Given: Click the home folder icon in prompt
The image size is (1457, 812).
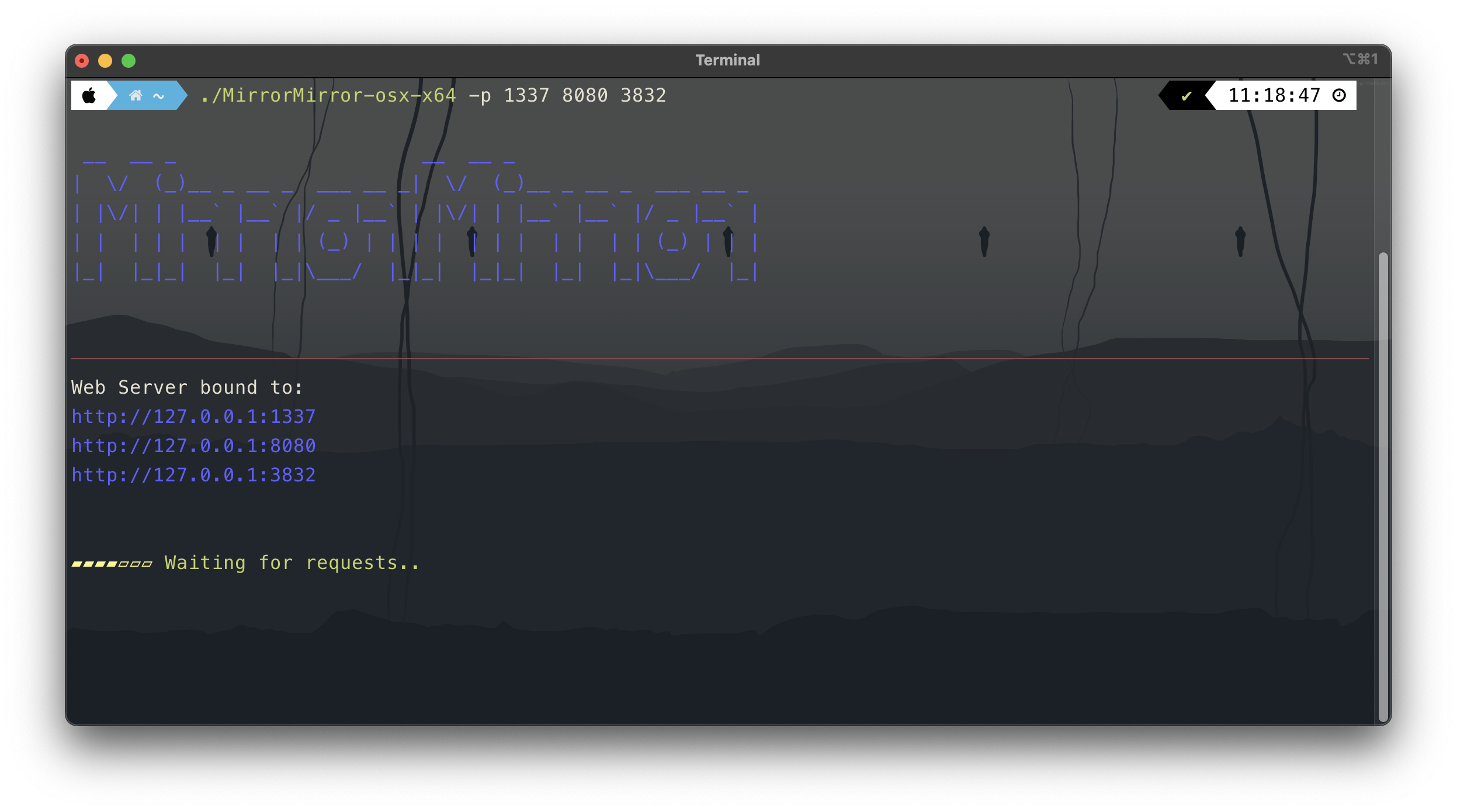Looking at the screenshot, I should click(136, 95).
